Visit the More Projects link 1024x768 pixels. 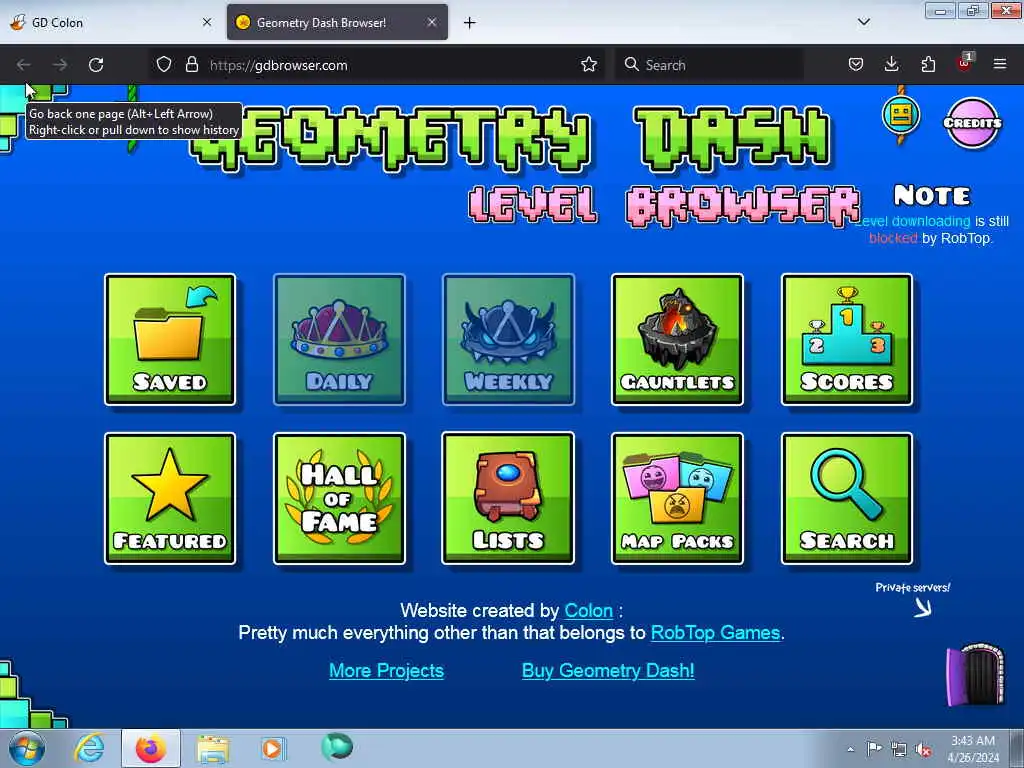tap(386, 671)
